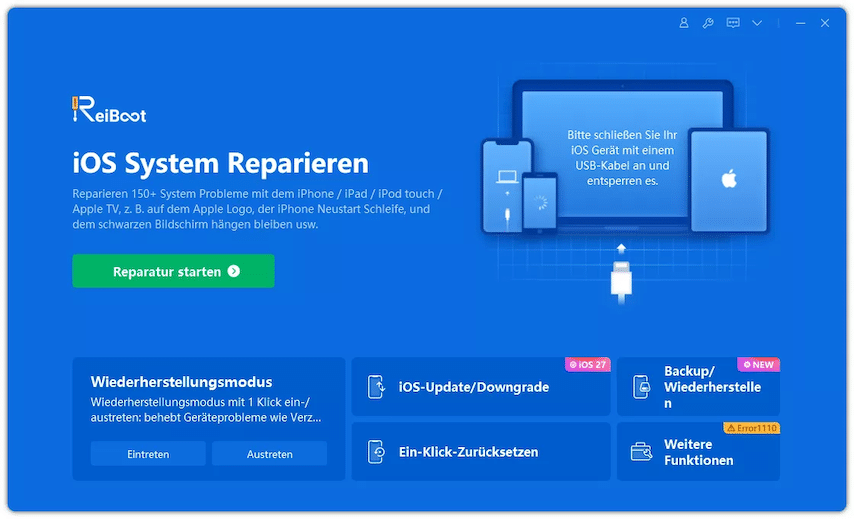Click the tablet with Apple logo illustration

(729, 180)
